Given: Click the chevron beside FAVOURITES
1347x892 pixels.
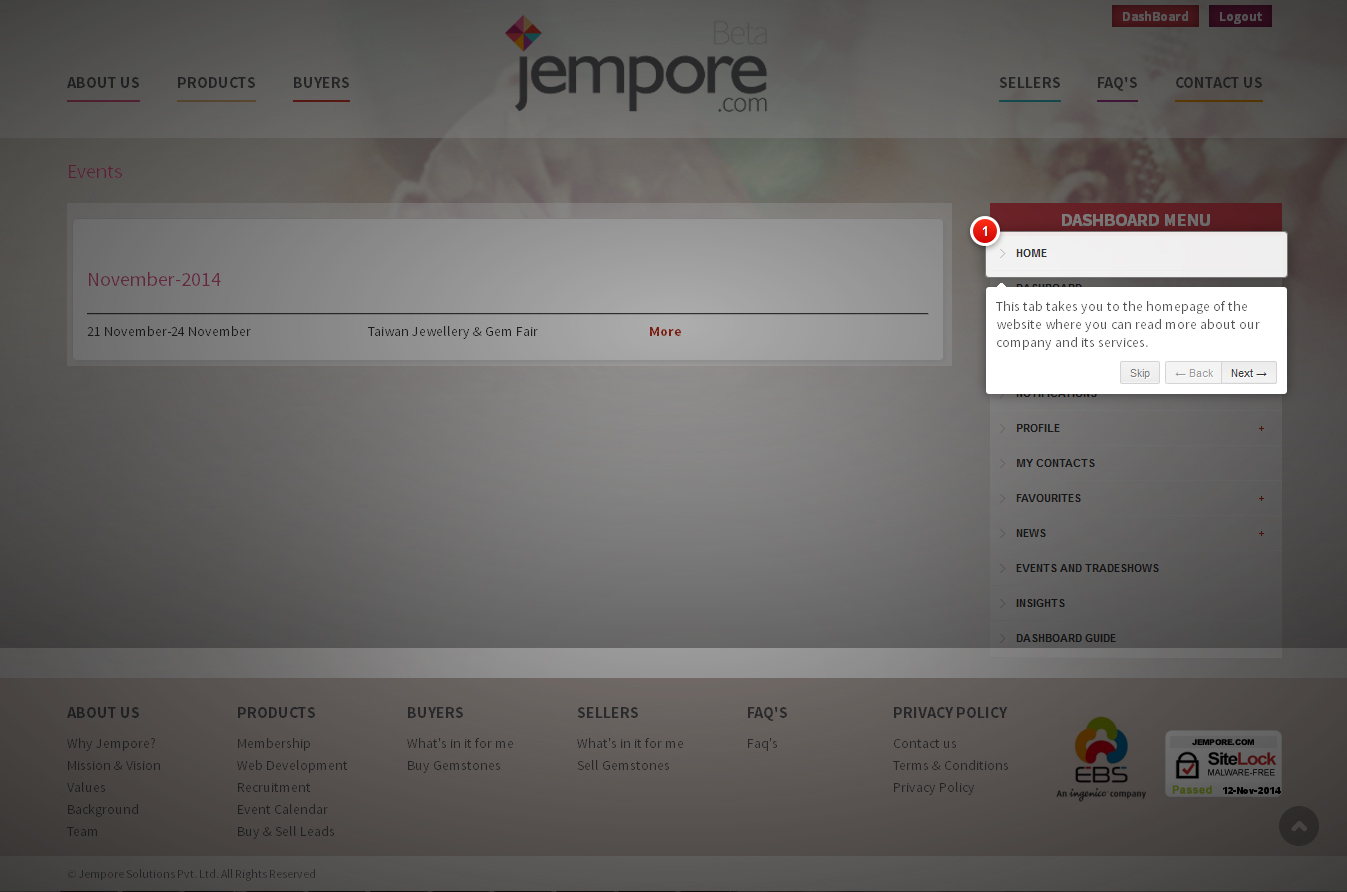Looking at the screenshot, I should click(x=1003, y=498).
